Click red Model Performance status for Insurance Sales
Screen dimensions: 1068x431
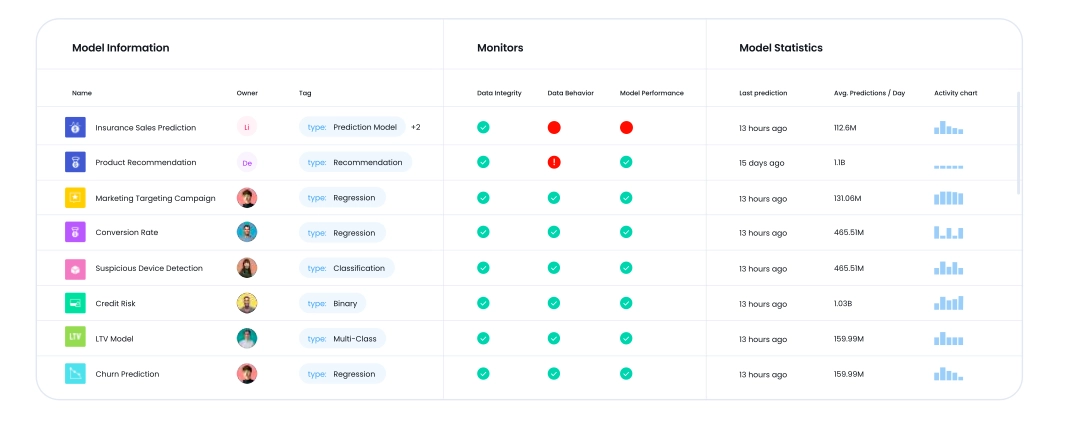[626, 127]
